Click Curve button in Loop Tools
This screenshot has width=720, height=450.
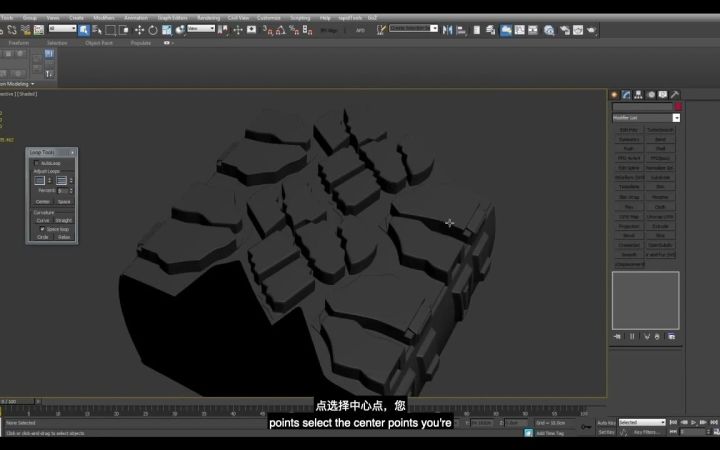pos(43,220)
